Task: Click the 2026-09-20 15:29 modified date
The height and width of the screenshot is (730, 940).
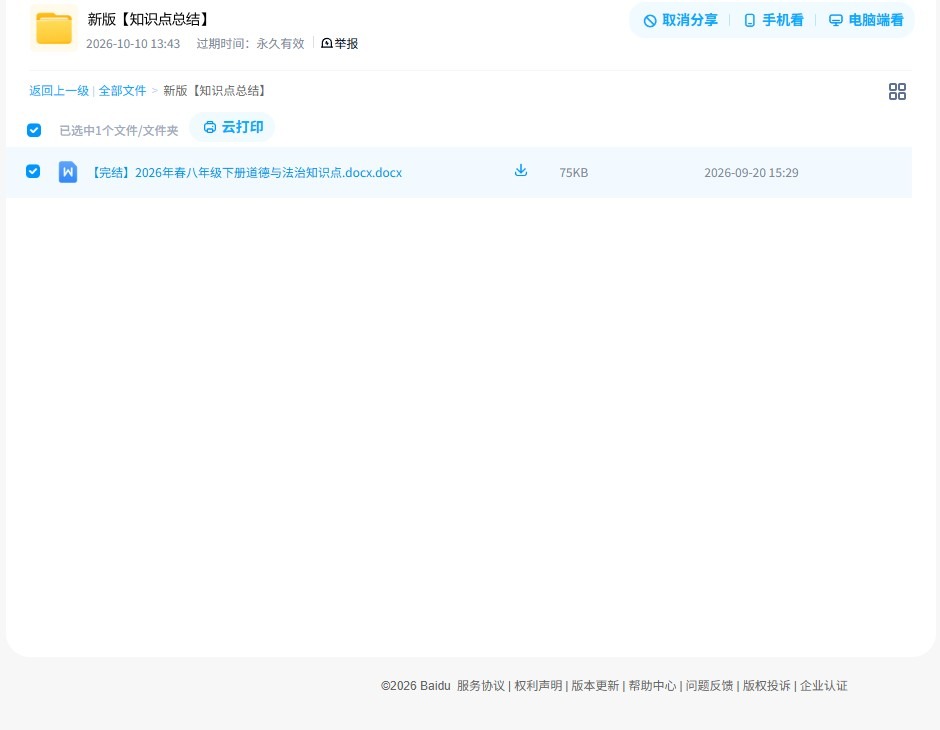Action: [x=751, y=173]
